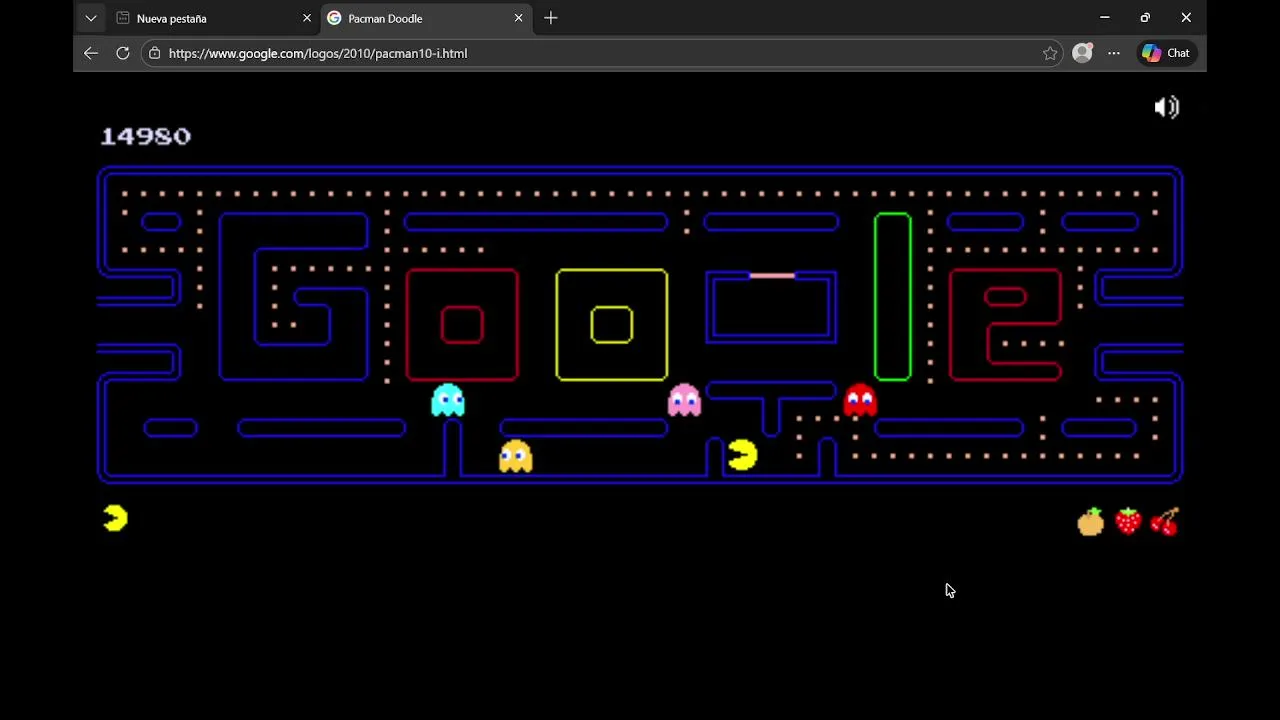
Task: Click the red ghost Blinky
Action: pos(860,400)
